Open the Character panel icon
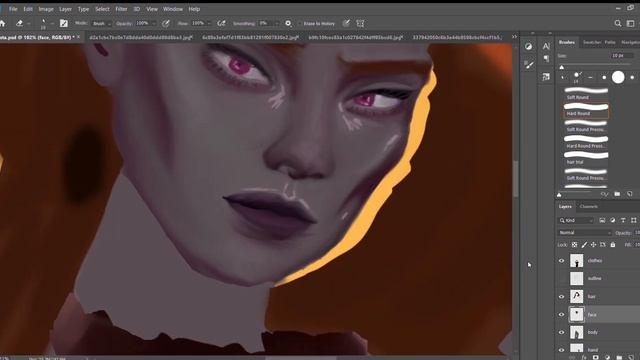Viewport: 640px width, 360px height. point(546,46)
